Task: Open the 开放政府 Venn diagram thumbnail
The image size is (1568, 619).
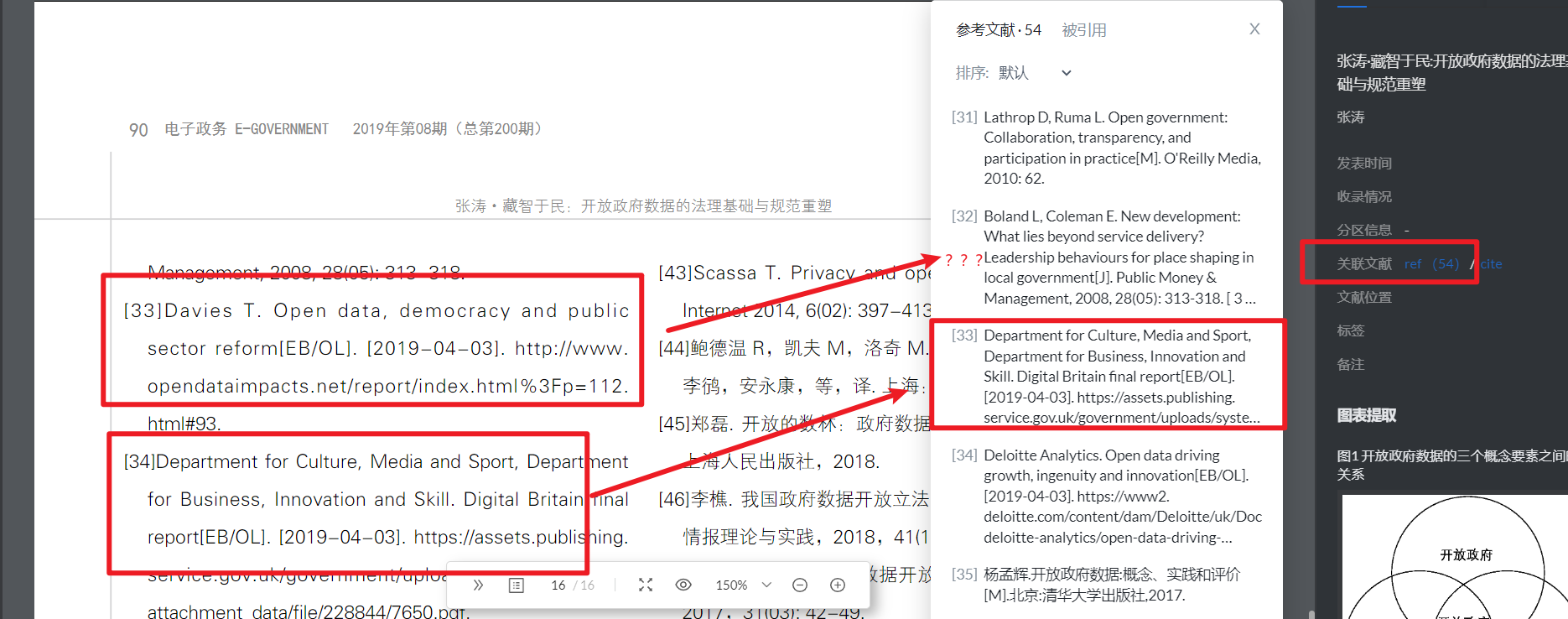Action: [x=1455, y=557]
